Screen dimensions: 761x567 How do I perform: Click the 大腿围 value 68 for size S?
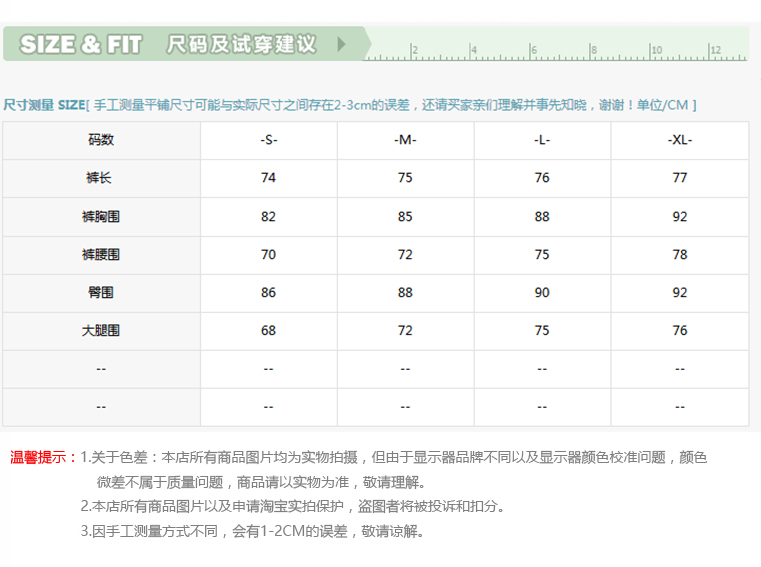coord(268,330)
